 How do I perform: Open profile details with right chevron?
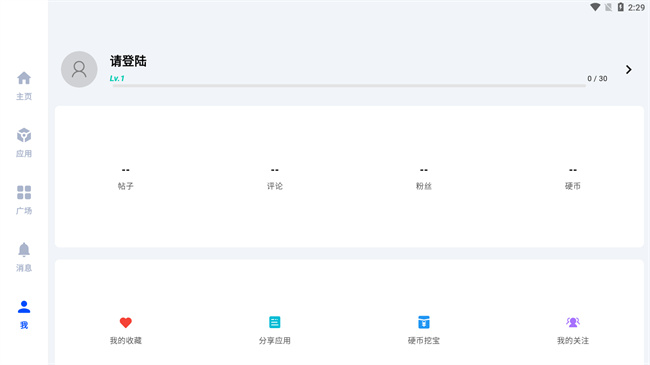click(x=628, y=69)
